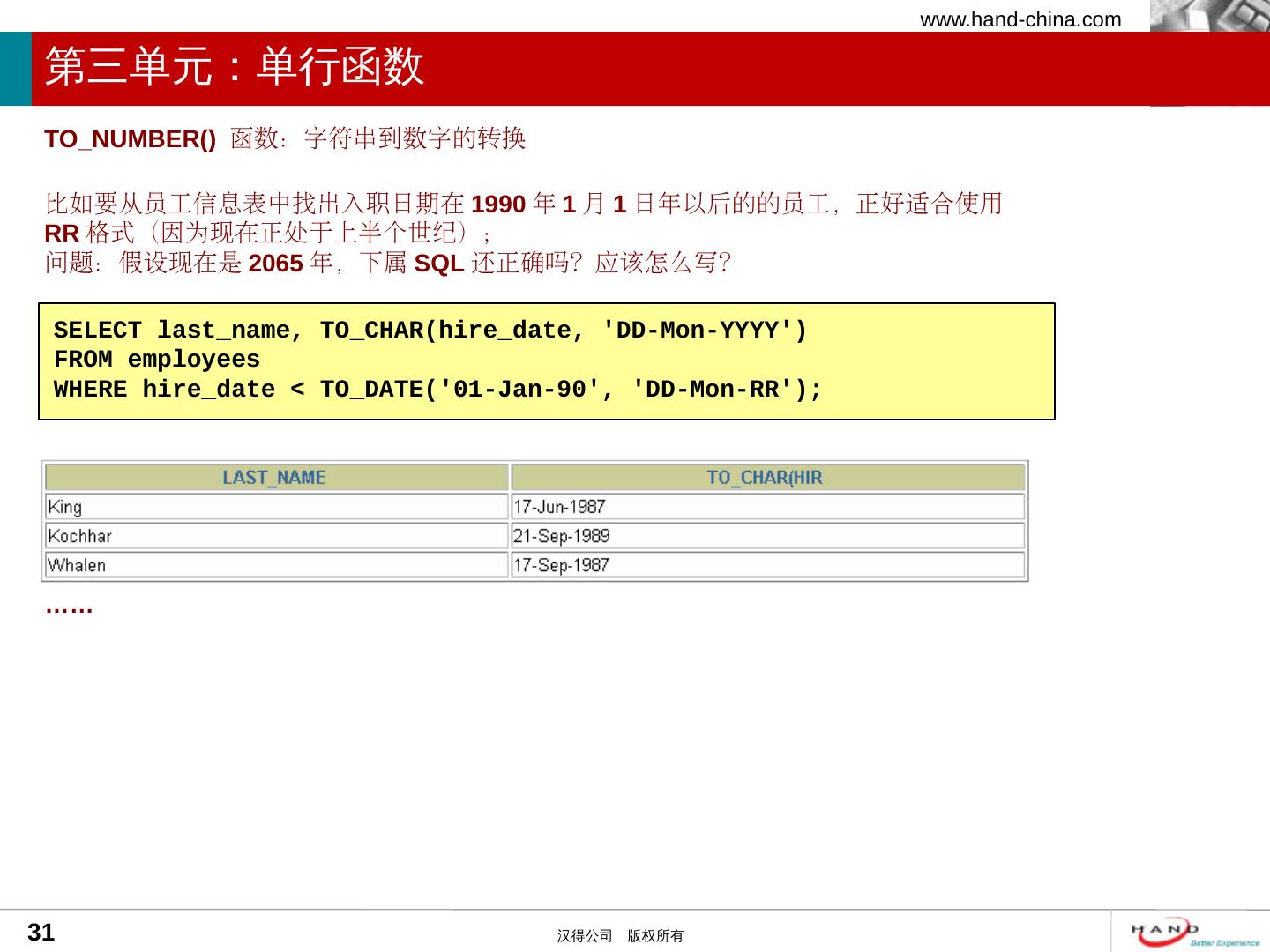Click the HAND Better Experience logo
Viewport: 1270px width, 952px height.
click(1195, 933)
